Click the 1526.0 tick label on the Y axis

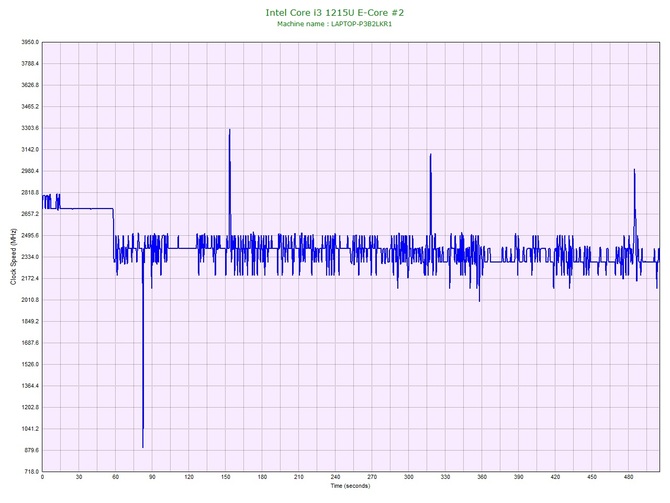[26, 364]
